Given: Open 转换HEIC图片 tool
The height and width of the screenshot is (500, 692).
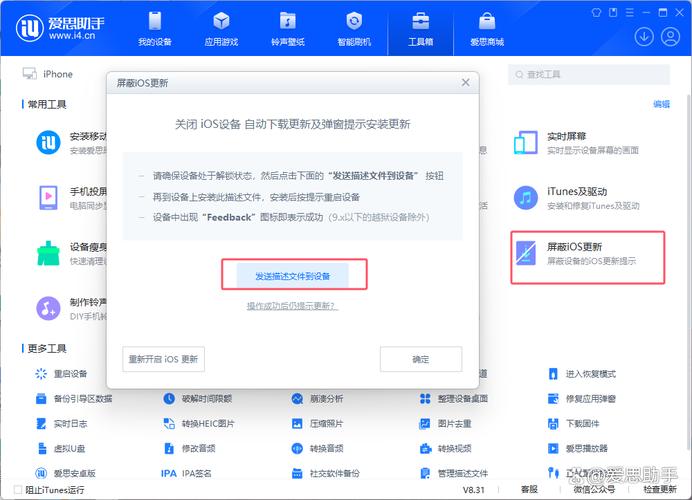Looking at the screenshot, I should (199, 424).
